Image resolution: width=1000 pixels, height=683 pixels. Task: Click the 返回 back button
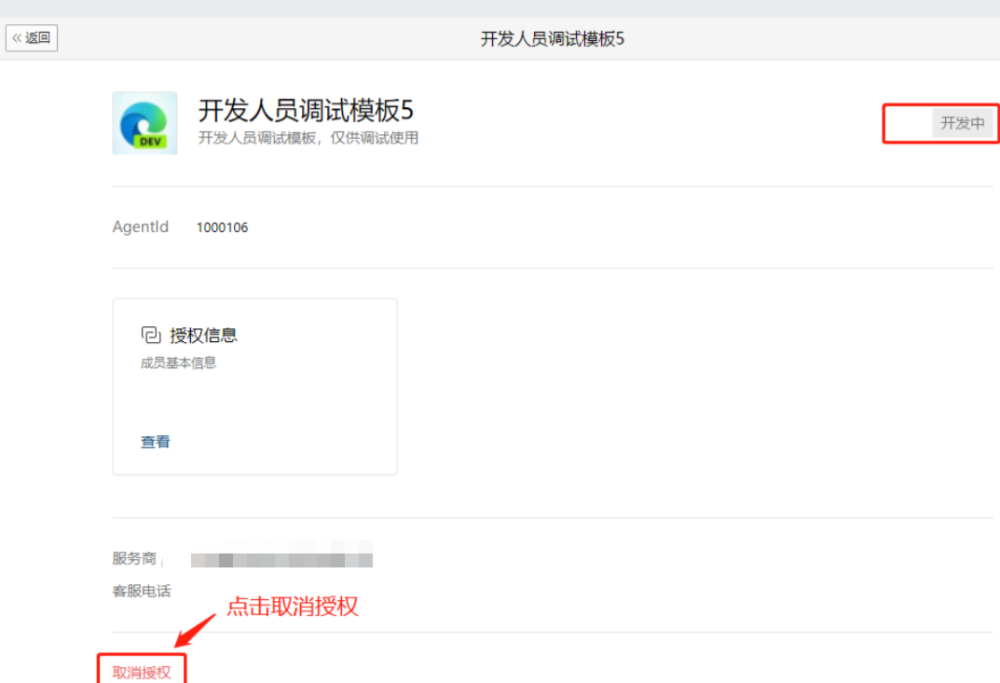(x=31, y=38)
